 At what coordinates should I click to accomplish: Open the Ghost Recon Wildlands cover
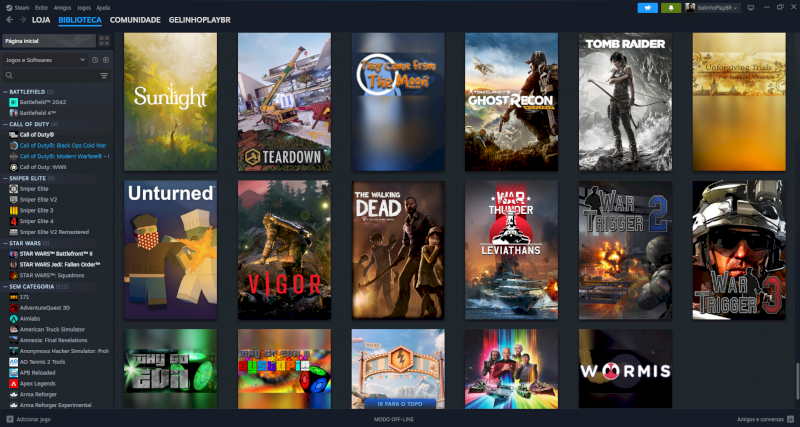point(511,102)
